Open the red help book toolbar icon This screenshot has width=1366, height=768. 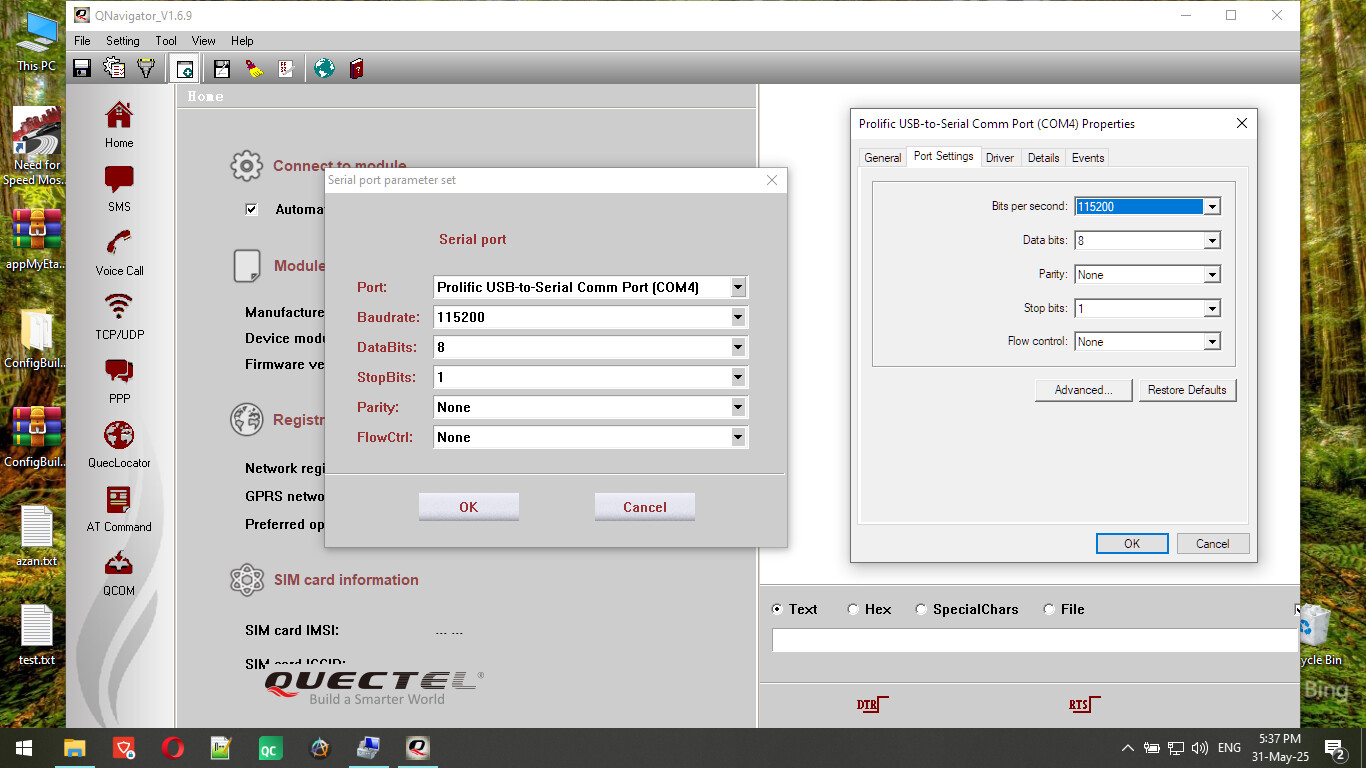356,68
